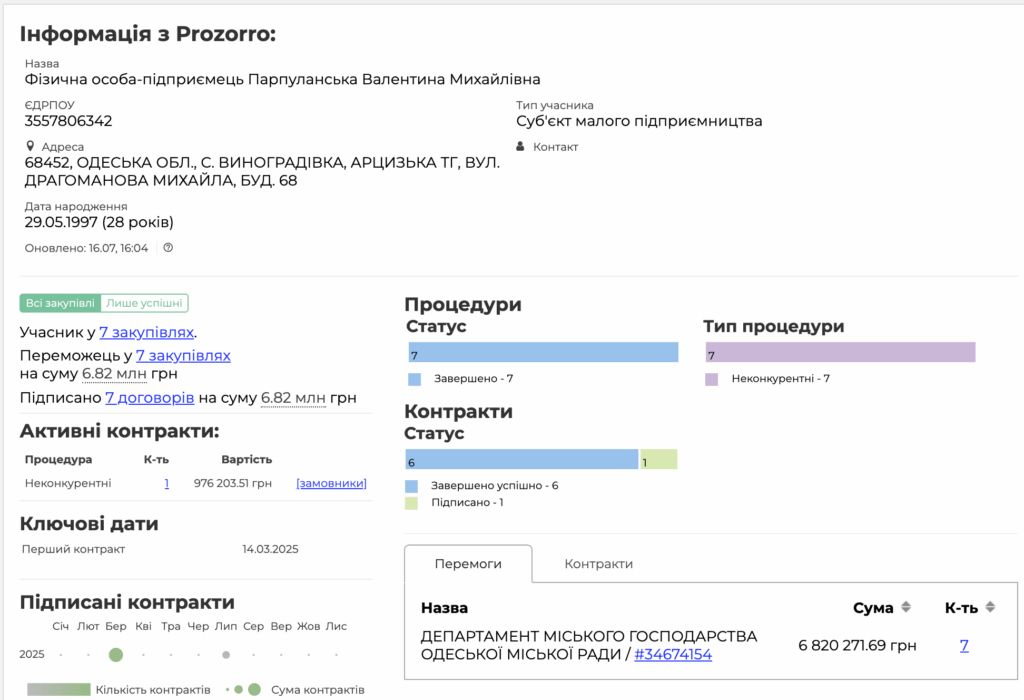Click the large green March timeline dot

coord(116,655)
